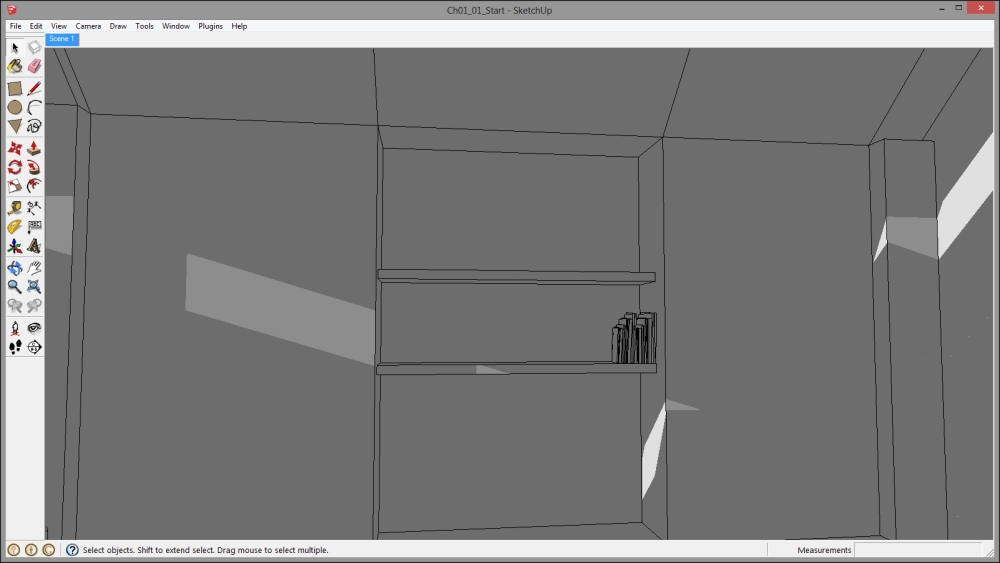1000x563 pixels.
Task: Select the Push/Pull tool
Action: click(x=34, y=149)
